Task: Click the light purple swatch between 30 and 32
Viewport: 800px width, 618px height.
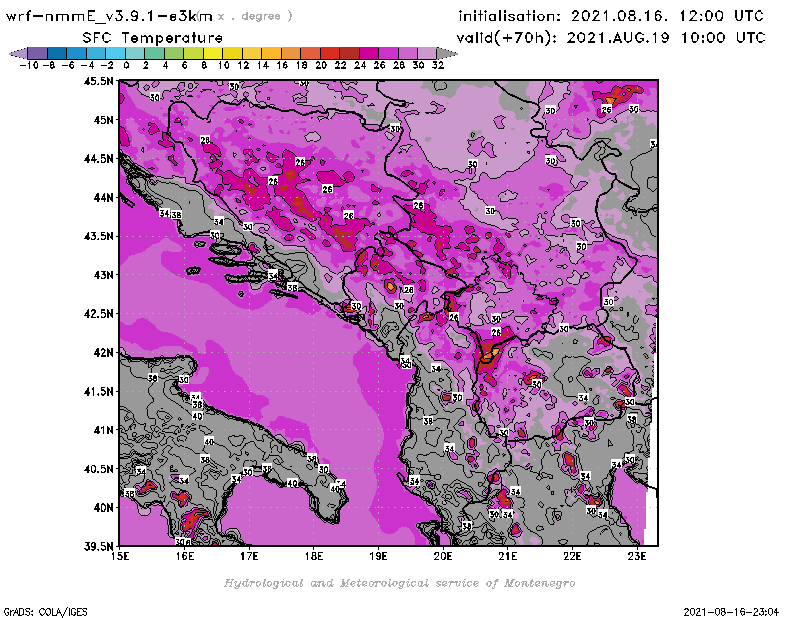Action: (x=427, y=53)
